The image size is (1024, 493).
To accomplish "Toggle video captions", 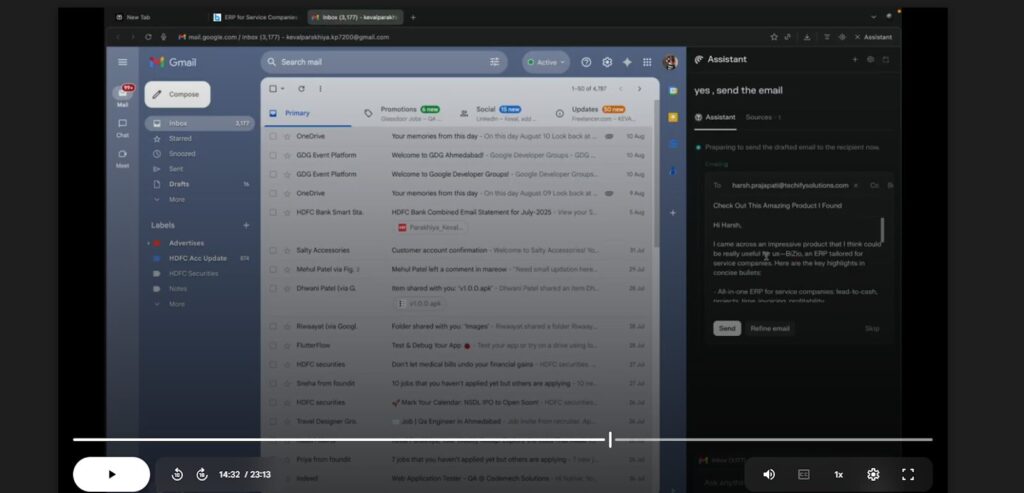I will tap(804, 475).
